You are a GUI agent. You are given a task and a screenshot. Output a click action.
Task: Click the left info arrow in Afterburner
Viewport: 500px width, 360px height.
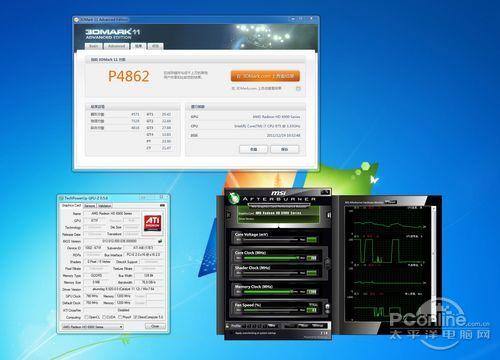pos(229,215)
